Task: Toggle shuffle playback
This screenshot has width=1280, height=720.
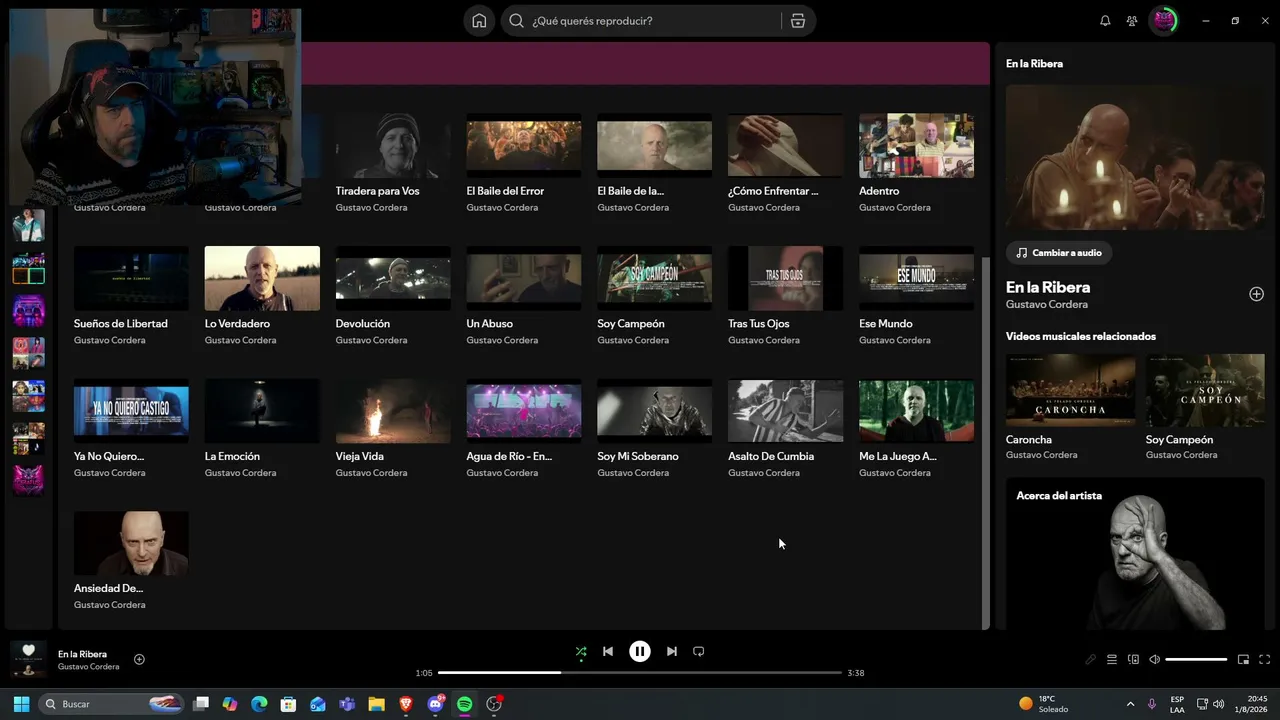Action: 581,652
